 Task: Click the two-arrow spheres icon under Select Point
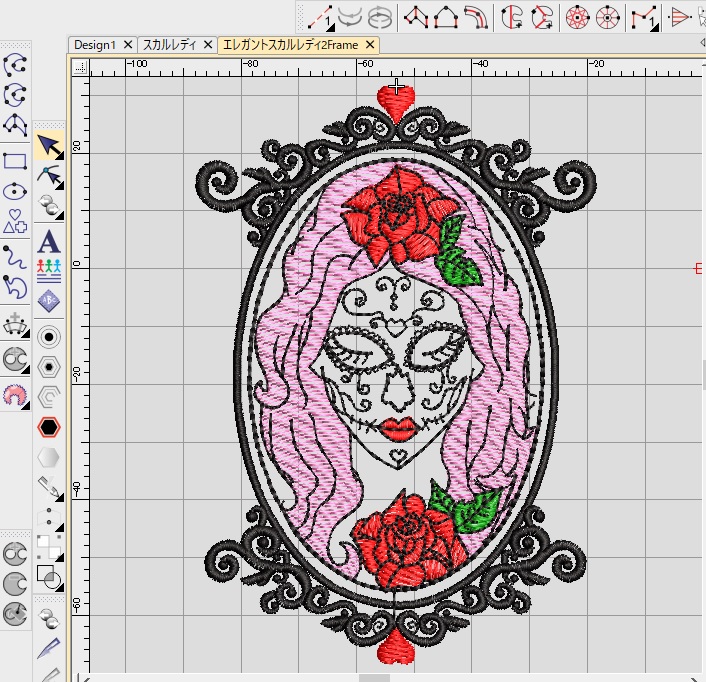[49, 206]
